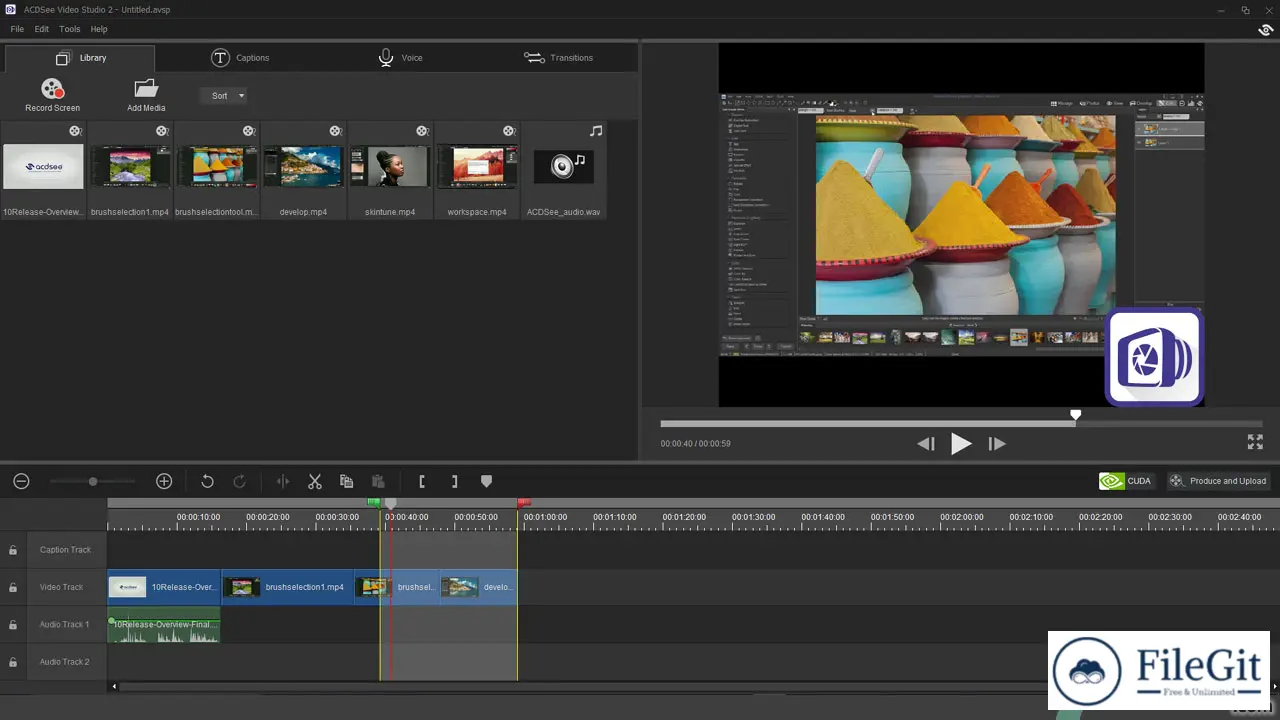This screenshot has height=720, width=1280.
Task: Click the Add Media folder icon
Action: (x=146, y=89)
